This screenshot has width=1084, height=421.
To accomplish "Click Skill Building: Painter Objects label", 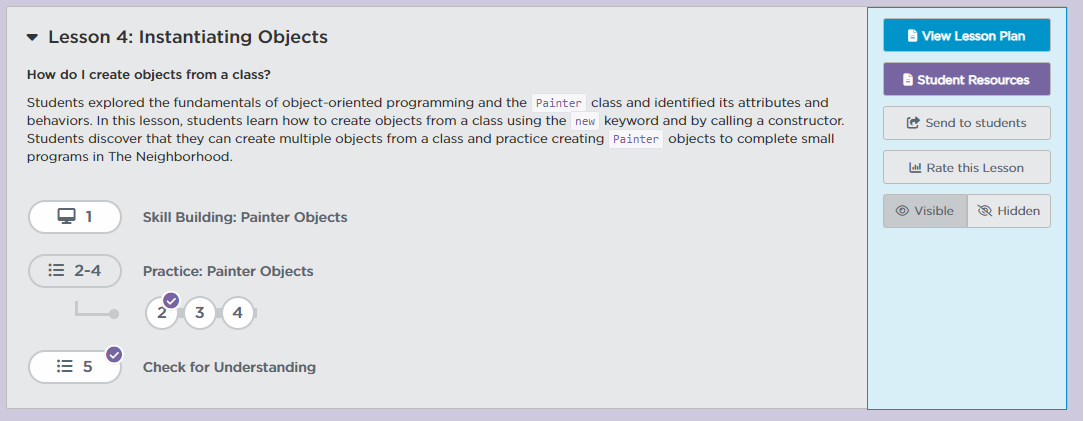I will point(245,217).
